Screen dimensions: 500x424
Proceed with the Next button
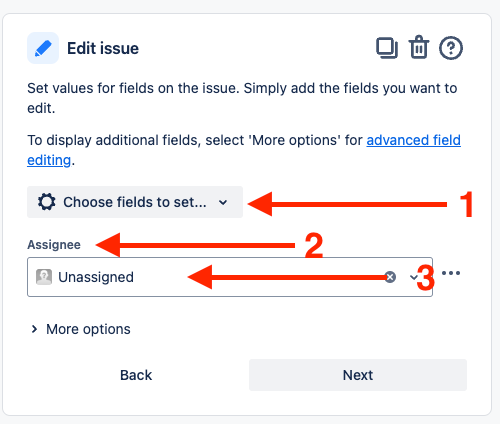[358, 375]
